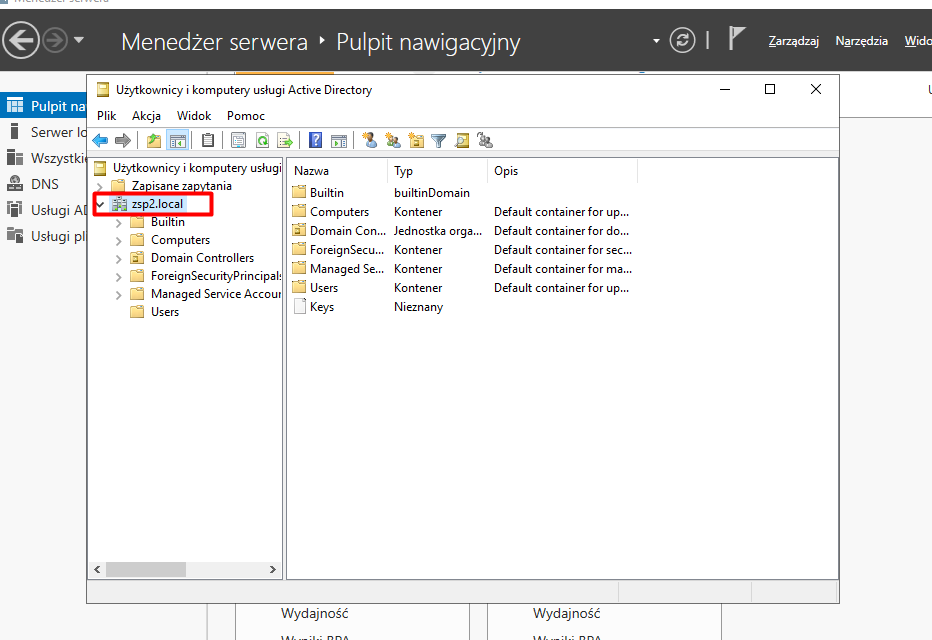The height and width of the screenshot is (640, 932).
Task: Click the Refresh icon in ADUC toolbar
Action: pos(262,141)
